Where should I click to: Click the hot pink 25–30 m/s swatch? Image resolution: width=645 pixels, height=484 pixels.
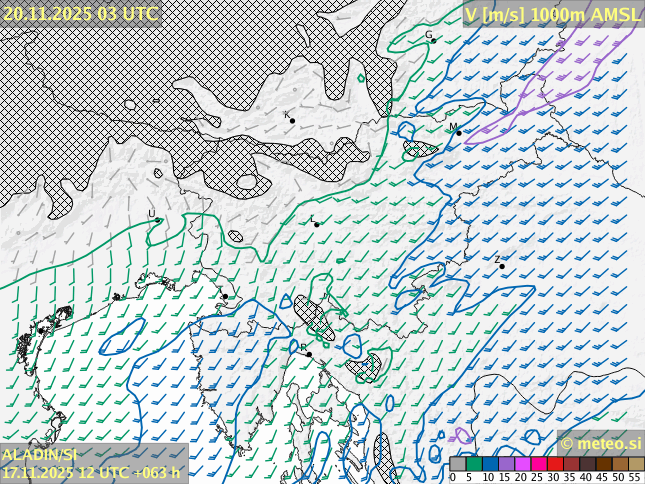tap(538, 464)
